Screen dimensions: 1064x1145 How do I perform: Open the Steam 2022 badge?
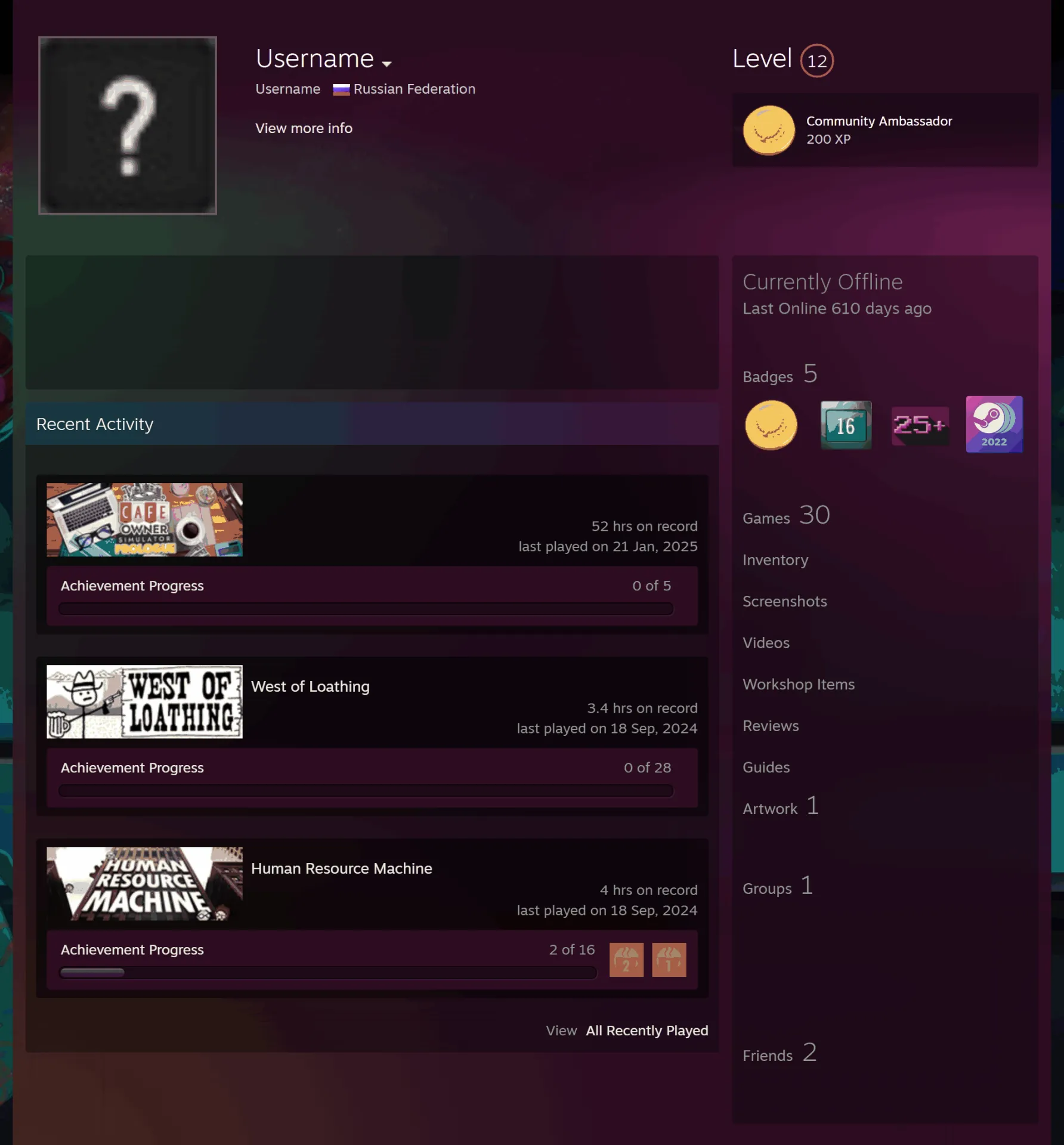tap(994, 425)
